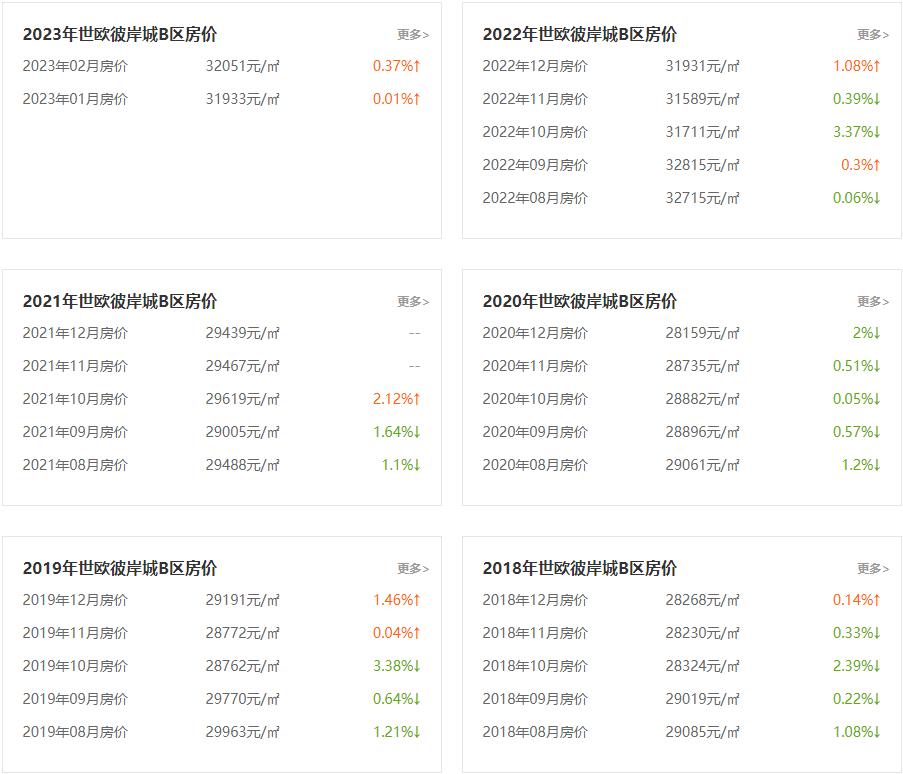
Task: Open the 2021年10月房价 entry
Action: [x=76, y=399]
